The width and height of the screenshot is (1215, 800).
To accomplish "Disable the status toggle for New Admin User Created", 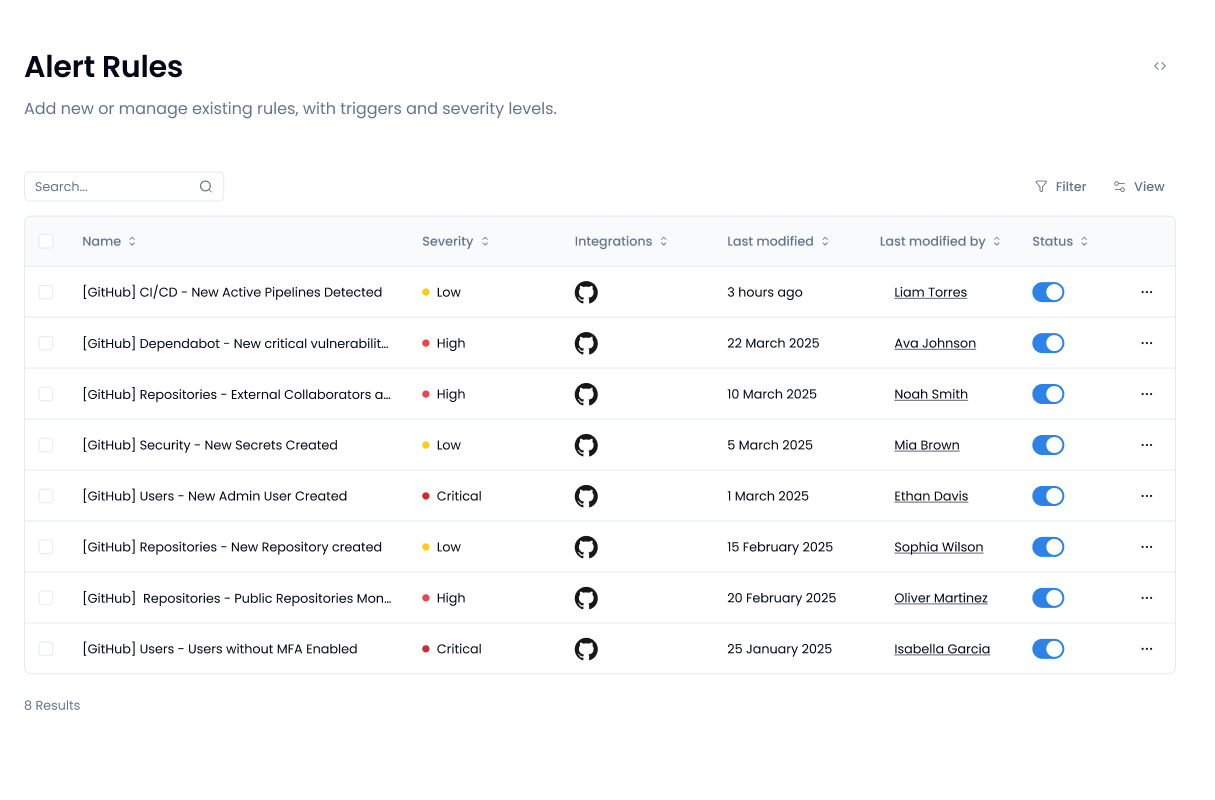I will pyautogui.click(x=1048, y=495).
